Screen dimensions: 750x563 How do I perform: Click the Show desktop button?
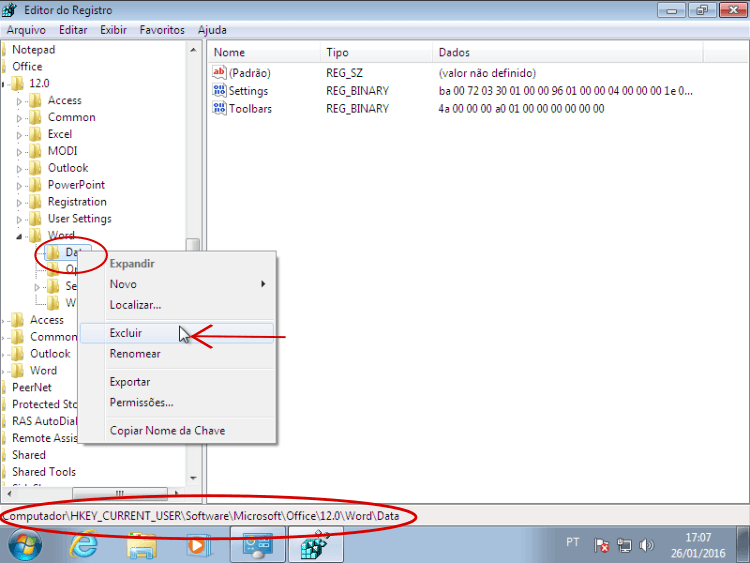[743, 545]
